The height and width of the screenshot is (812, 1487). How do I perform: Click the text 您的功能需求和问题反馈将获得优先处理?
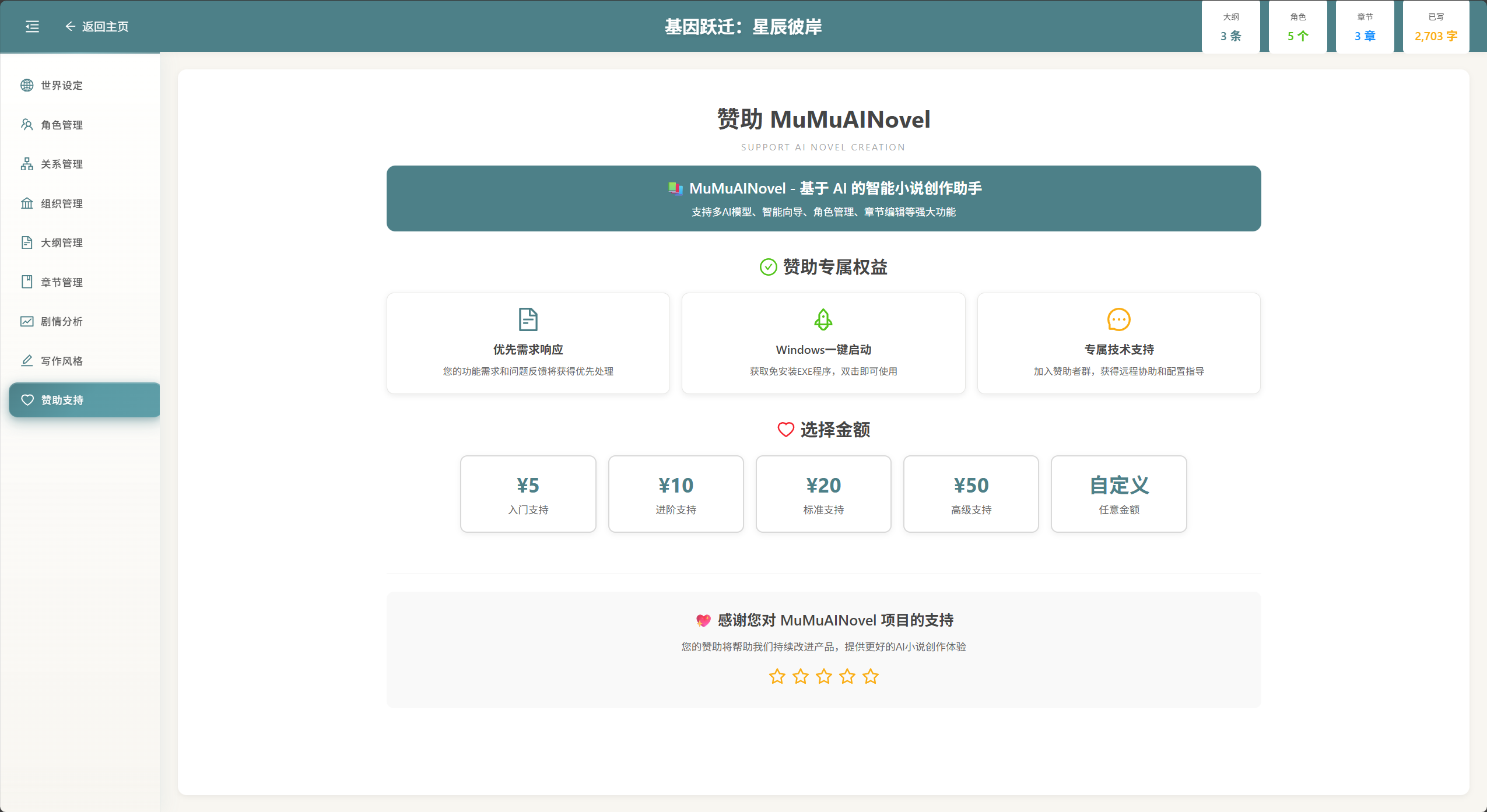[x=528, y=371]
